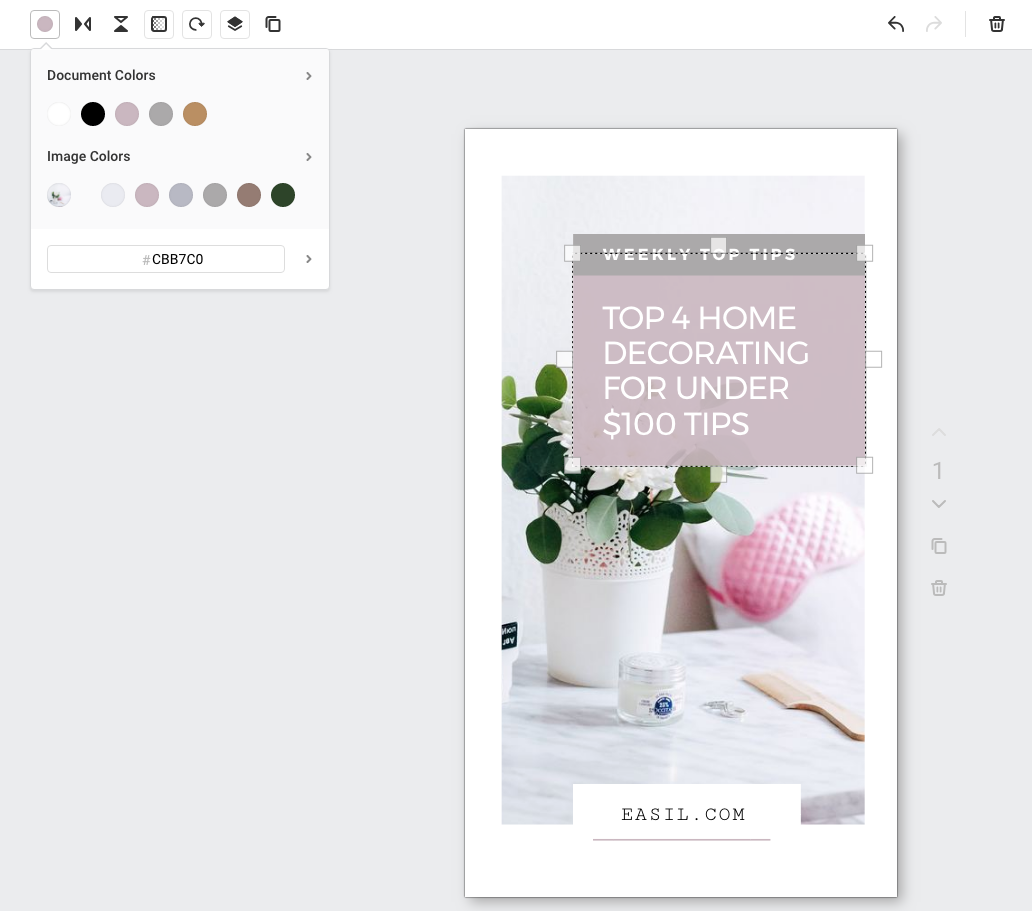The width and height of the screenshot is (1032, 911).
Task: Click the duplicate page icon
Action: coord(938,546)
